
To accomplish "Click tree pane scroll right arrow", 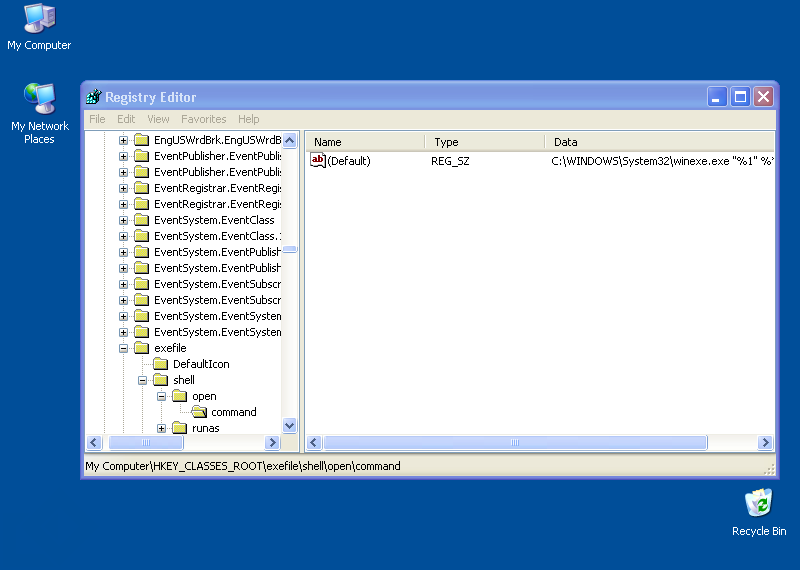I will tap(272, 442).
